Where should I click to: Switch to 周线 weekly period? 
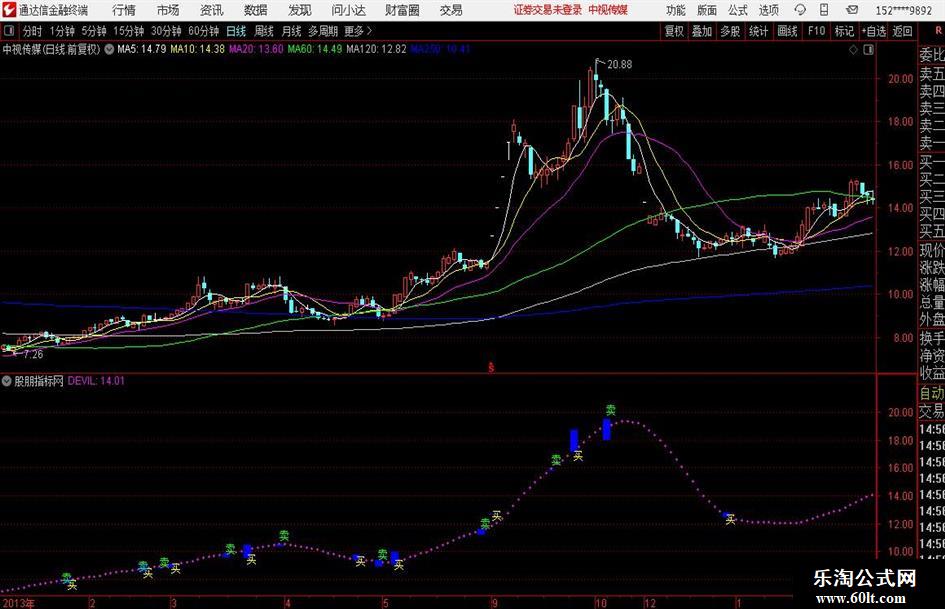(x=264, y=31)
